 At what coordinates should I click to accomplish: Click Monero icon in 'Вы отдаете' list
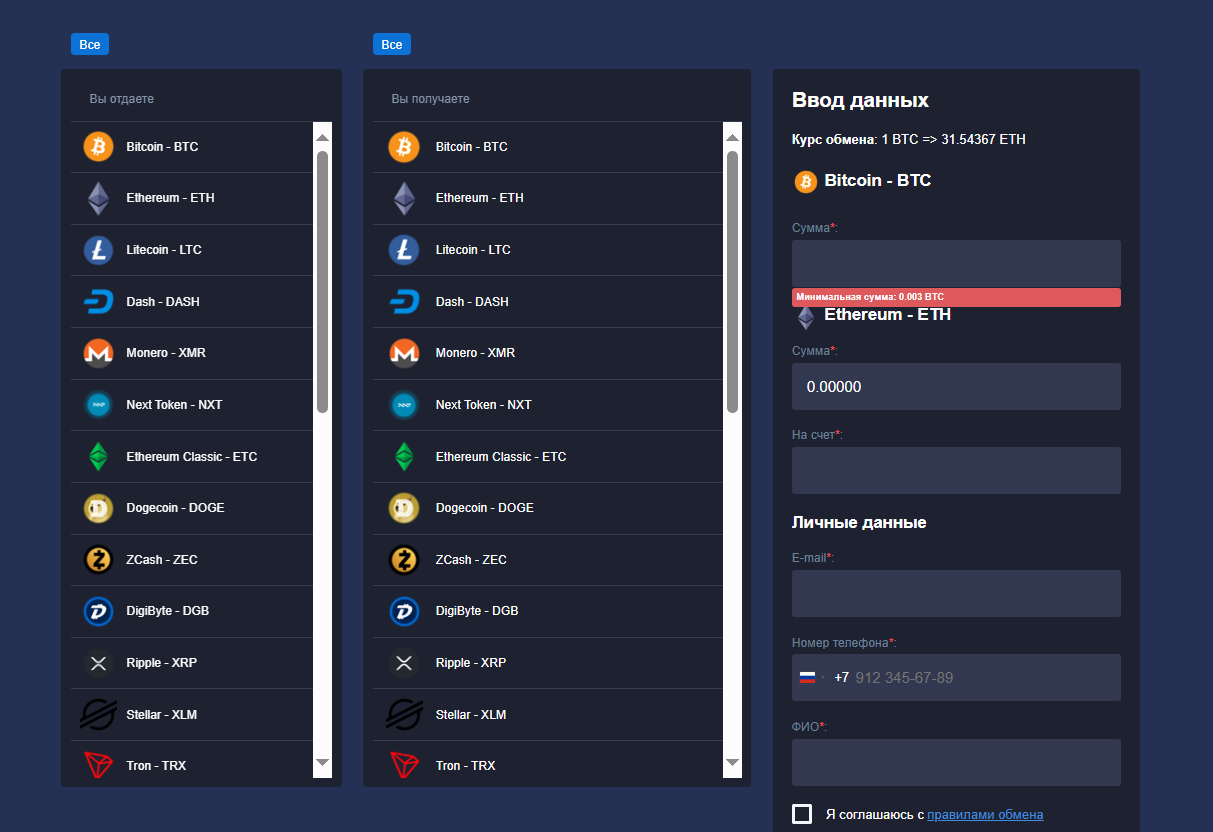click(98, 353)
